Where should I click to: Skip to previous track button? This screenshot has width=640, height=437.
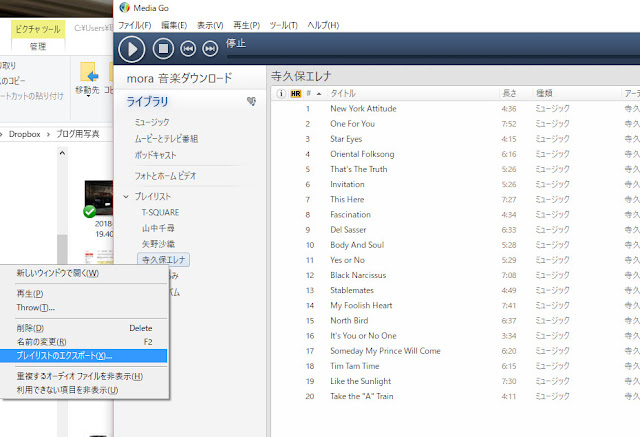click(x=188, y=49)
